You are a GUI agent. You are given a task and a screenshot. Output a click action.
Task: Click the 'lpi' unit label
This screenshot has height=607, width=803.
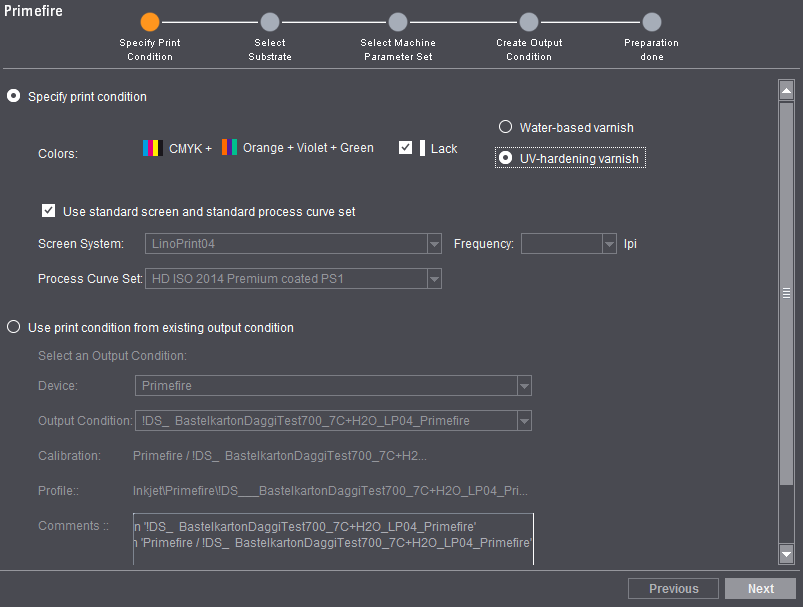tap(630, 244)
